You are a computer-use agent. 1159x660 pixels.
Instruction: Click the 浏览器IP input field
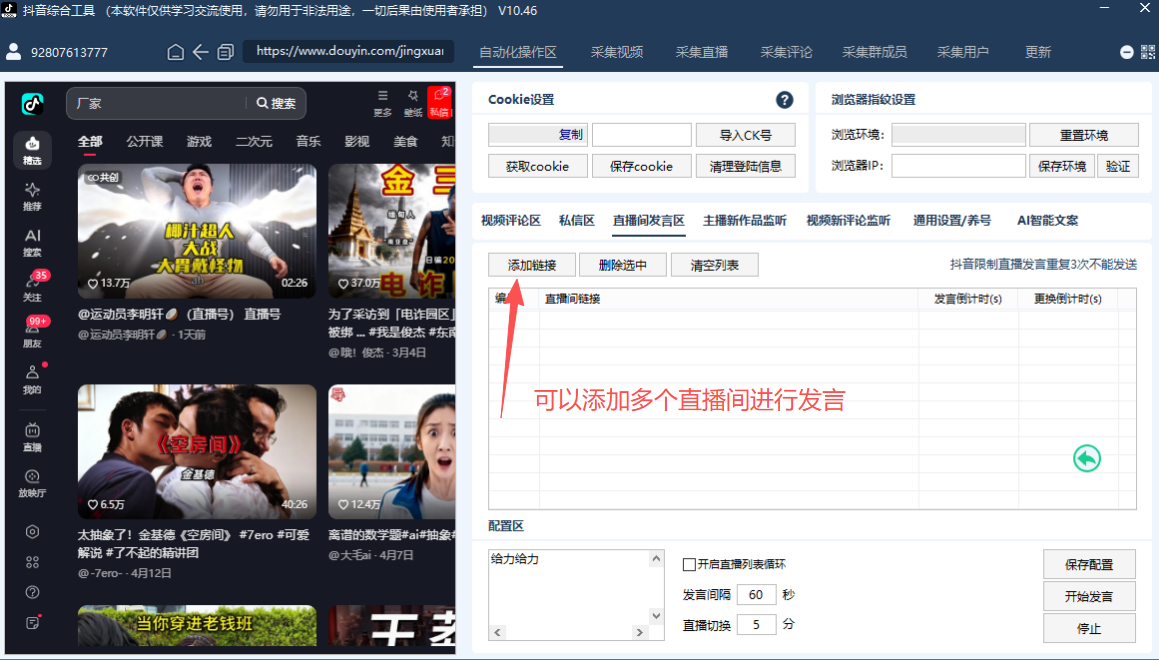pos(958,166)
